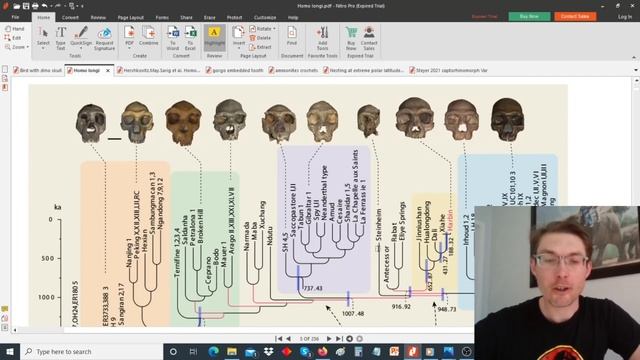Click the Undo arrow

click(x=44, y=6)
